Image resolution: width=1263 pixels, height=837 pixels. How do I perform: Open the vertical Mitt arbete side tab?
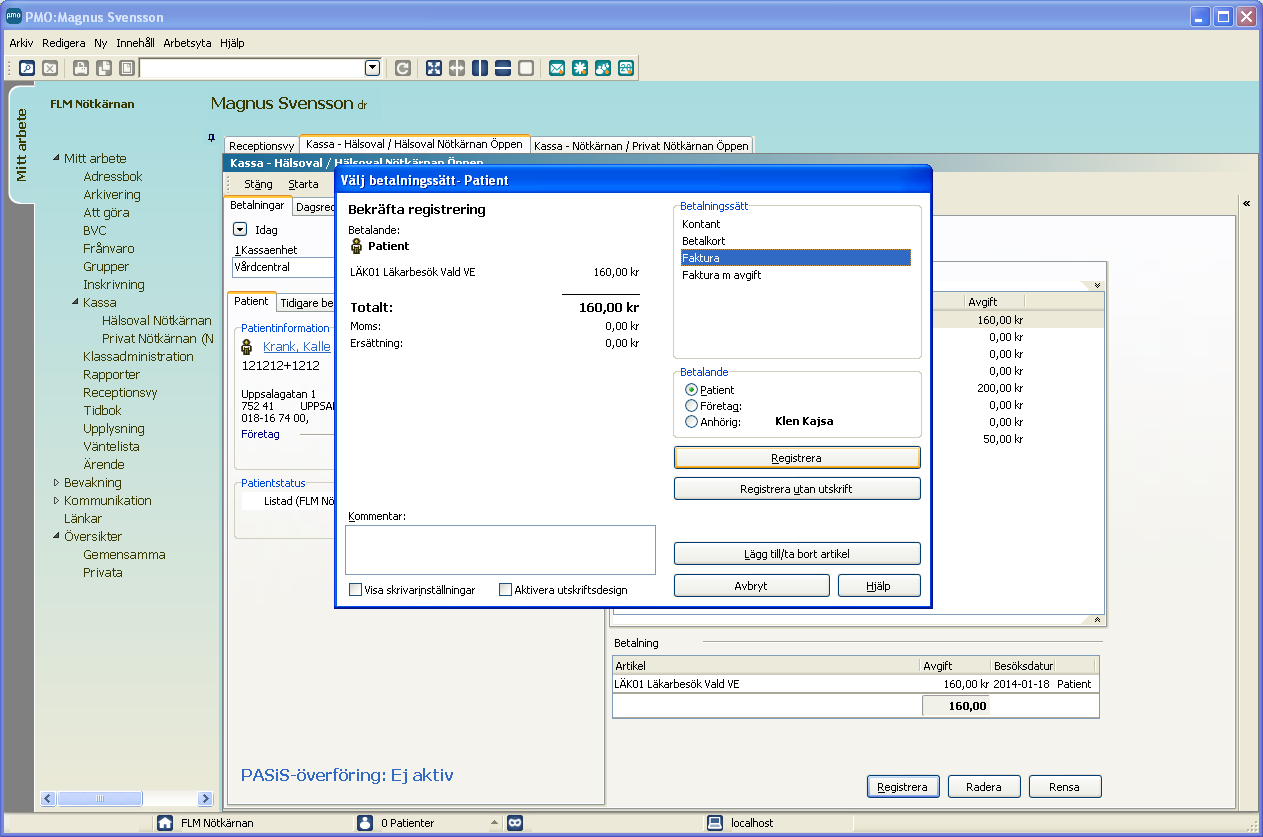pos(20,144)
